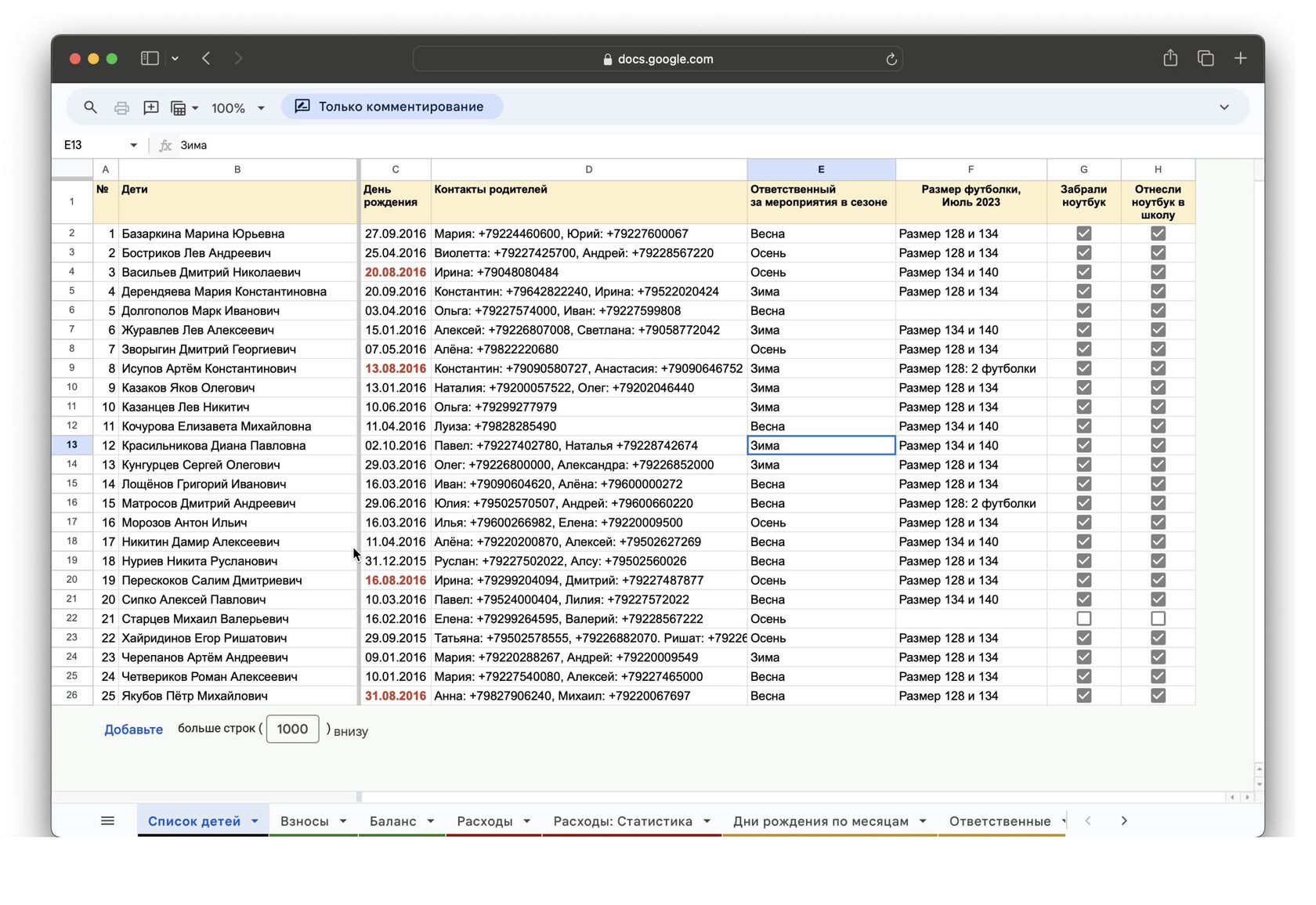
Task: Click the Только комментирование button
Action: [392, 107]
